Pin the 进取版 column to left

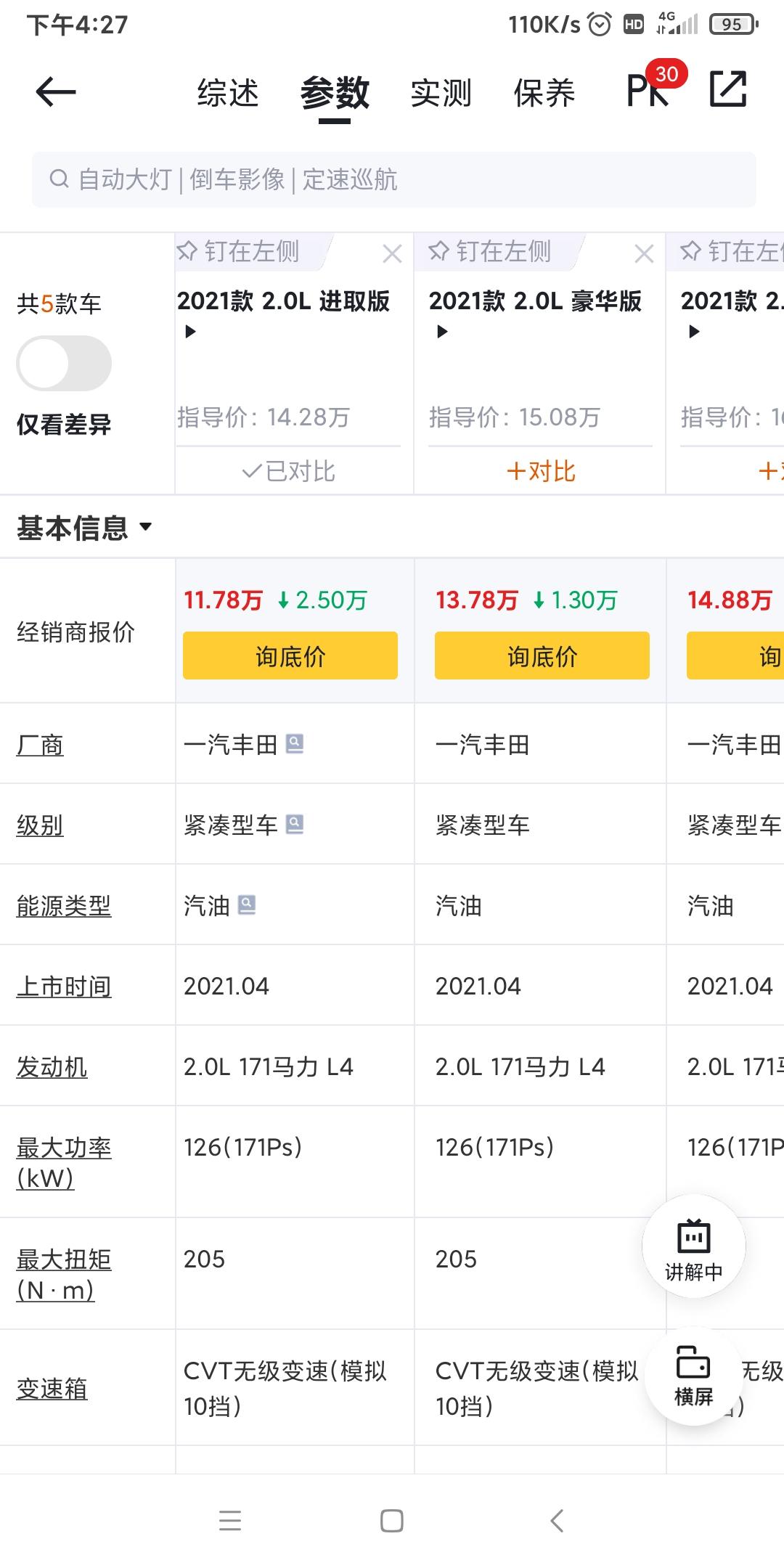(239, 251)
